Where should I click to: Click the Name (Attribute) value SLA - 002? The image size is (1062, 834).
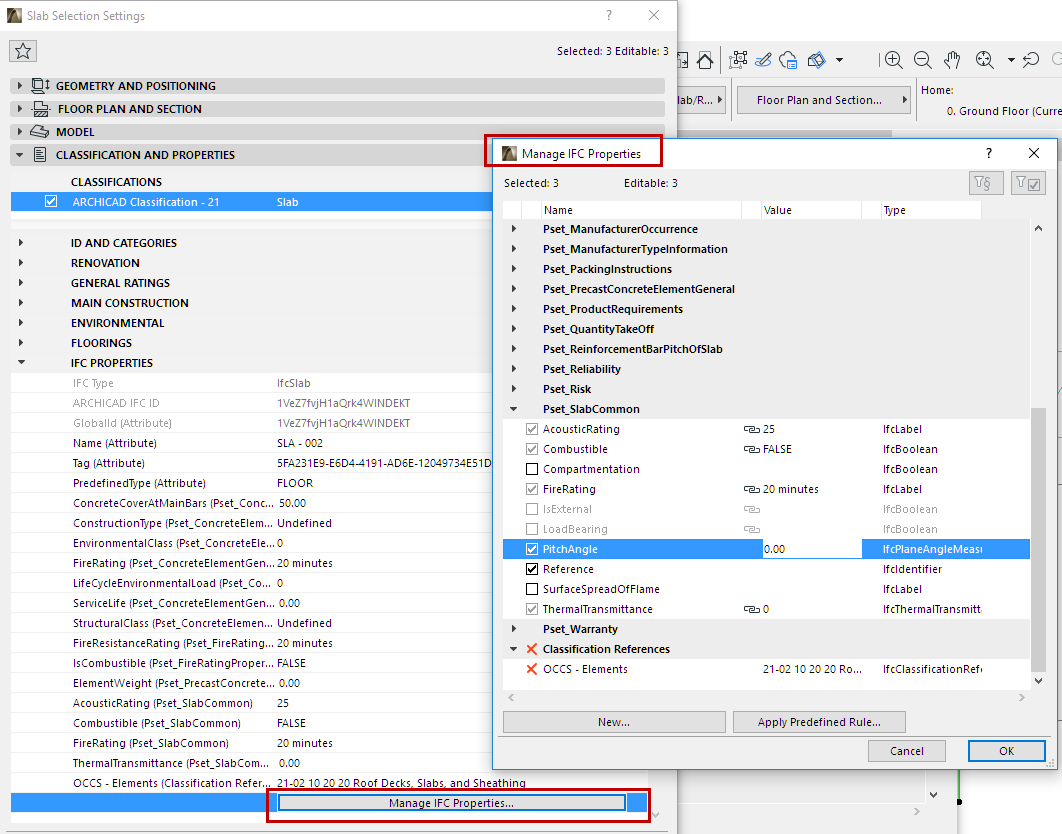(300, 443)
